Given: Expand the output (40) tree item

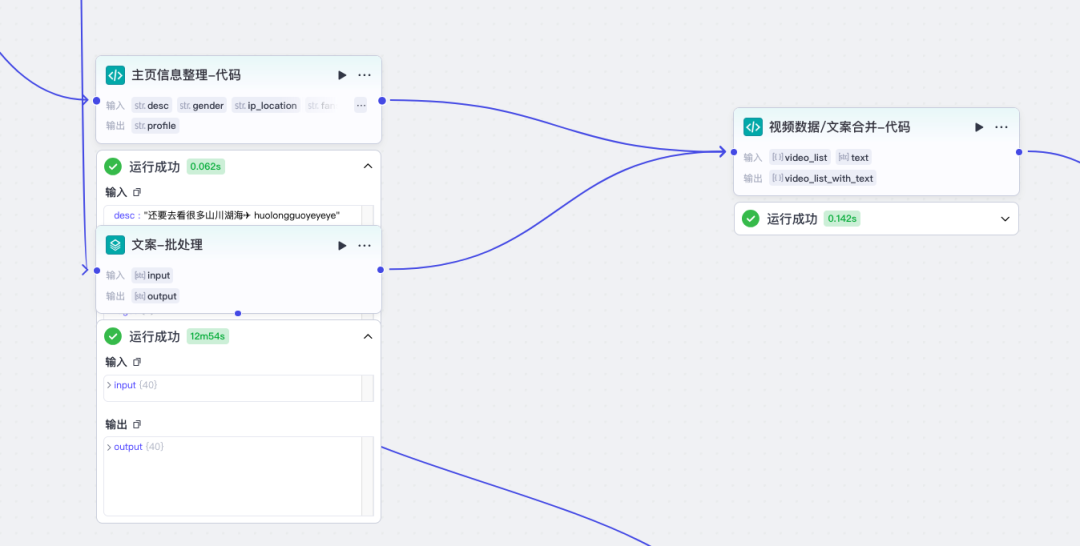Looking at the screenshot, I should pyautogui.click(x=109, y=447).
